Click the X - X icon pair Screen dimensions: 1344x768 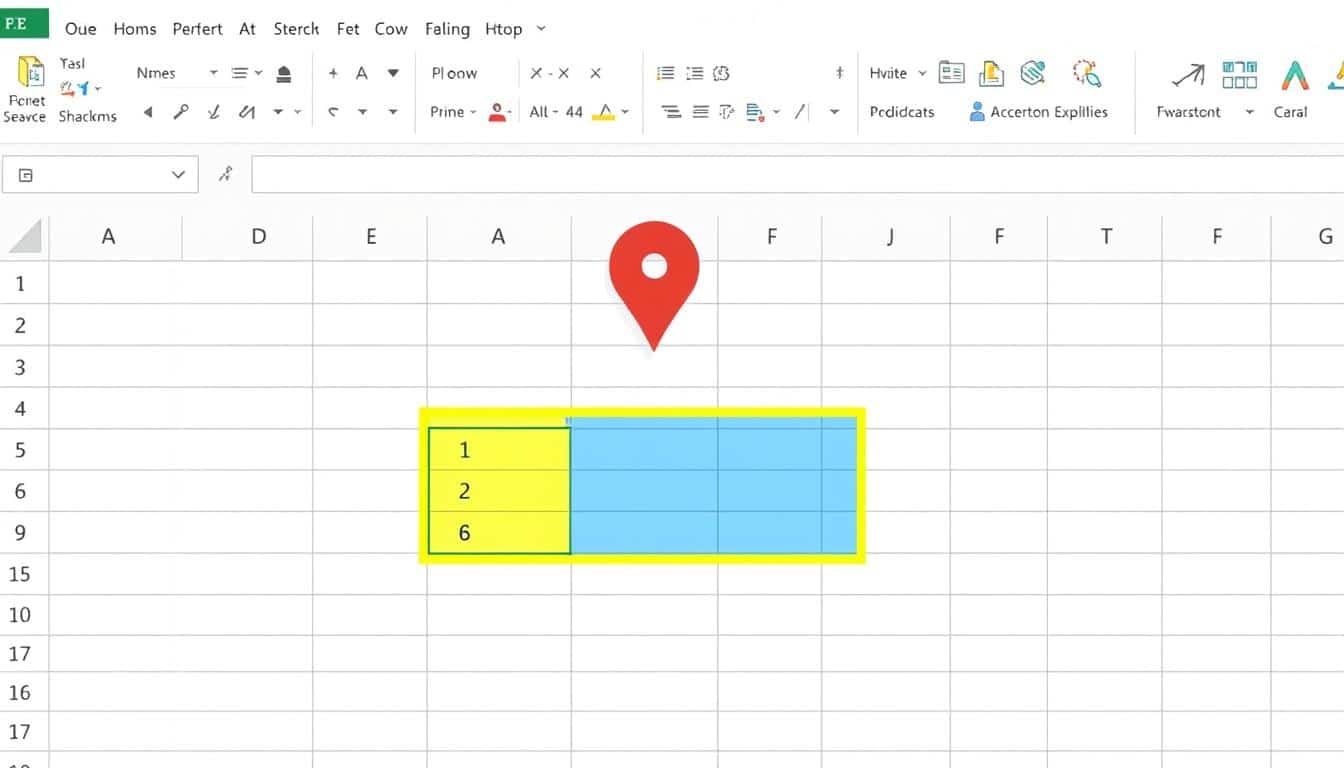(x=549, y=73)
